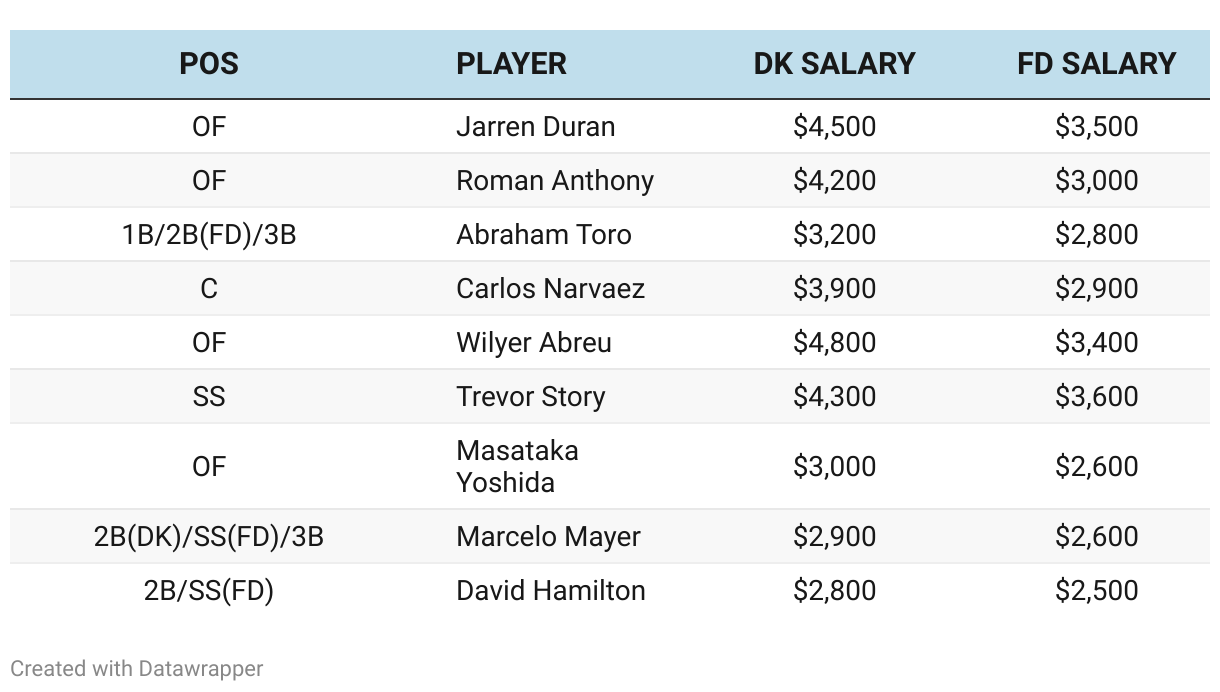The height and width of the screenshot is (692, 1220).
Task: Click Abraham Toro's name cell
Action: (543, 235)
